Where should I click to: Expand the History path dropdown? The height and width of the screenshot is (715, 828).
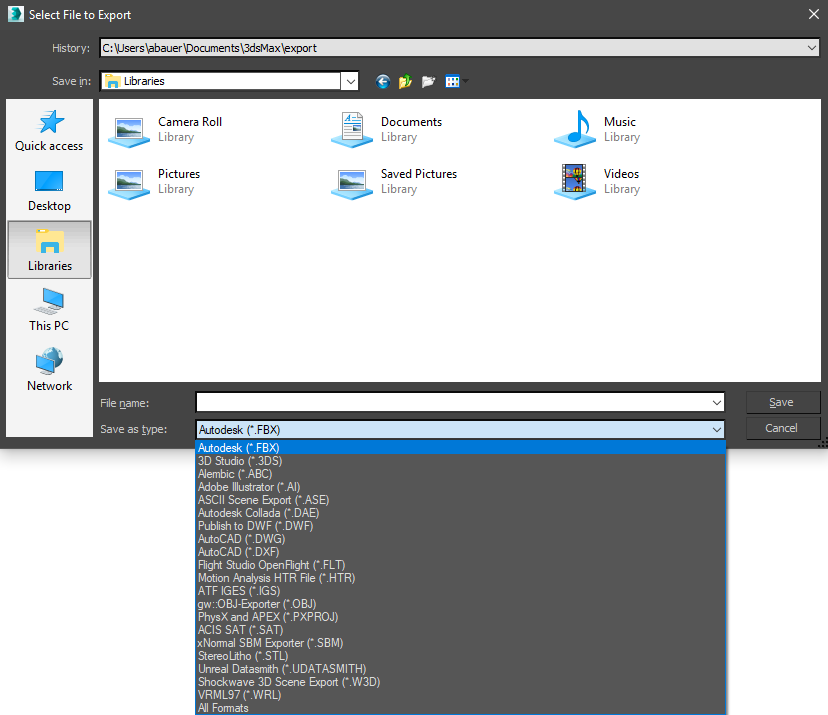coord(812,48)
